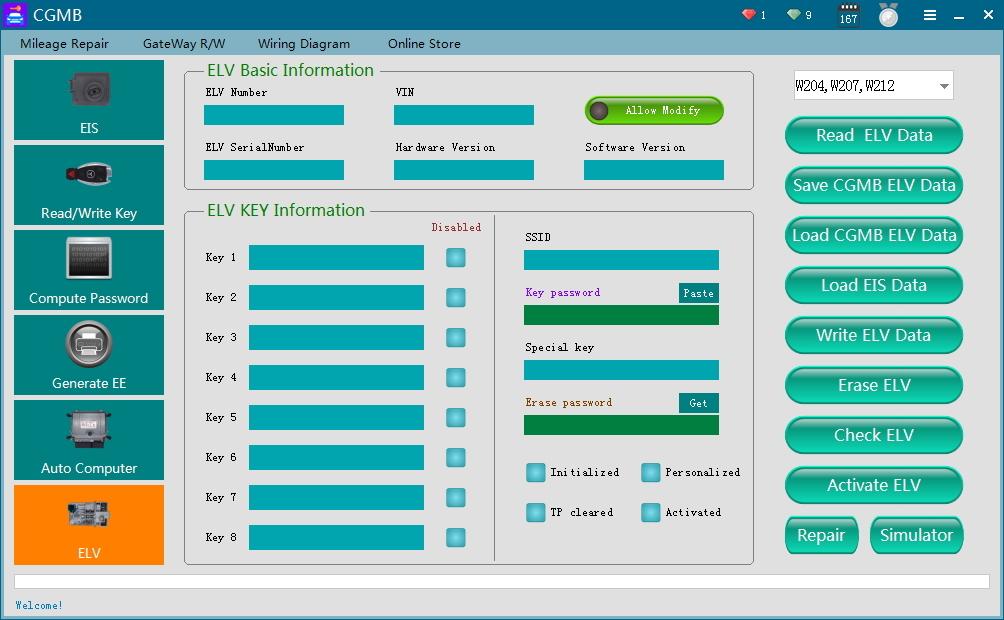Check the red gem balance icon
The image size is (1004, 620).
coord(749,14)
